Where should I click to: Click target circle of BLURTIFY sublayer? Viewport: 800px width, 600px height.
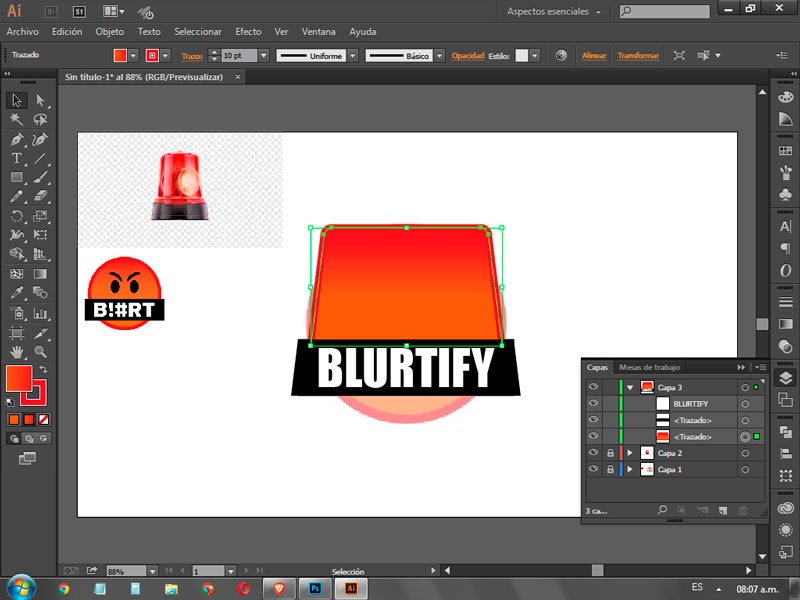tap(745, 404)
